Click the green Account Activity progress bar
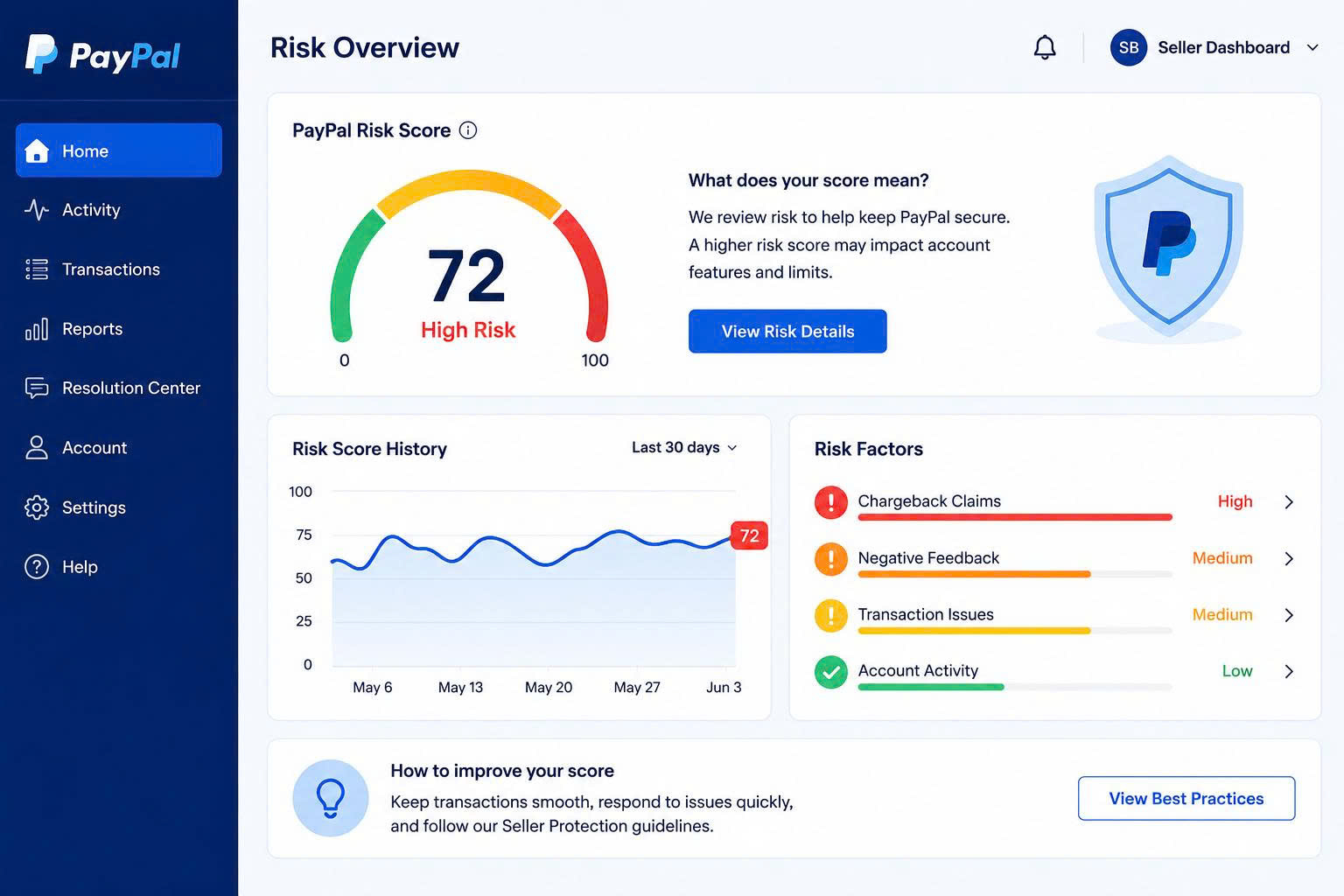This screenshot has height=896, width=1344. pyautogui.click(x=931, y=687)
